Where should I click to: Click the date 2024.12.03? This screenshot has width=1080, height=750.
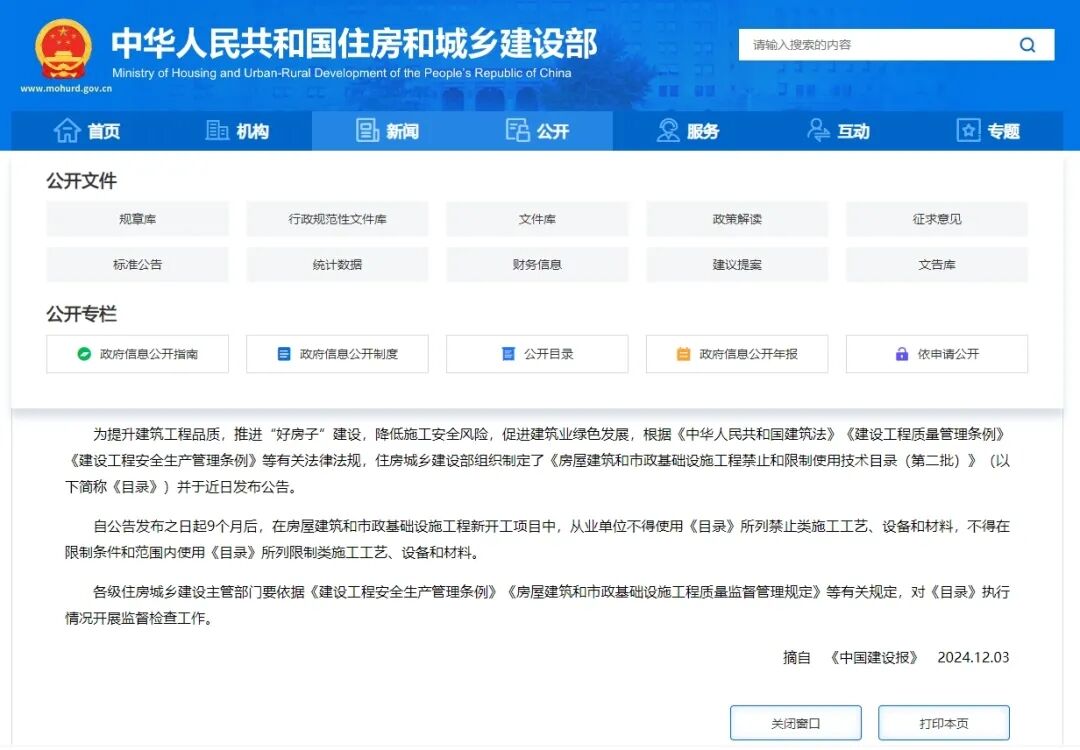pos(973,658)
